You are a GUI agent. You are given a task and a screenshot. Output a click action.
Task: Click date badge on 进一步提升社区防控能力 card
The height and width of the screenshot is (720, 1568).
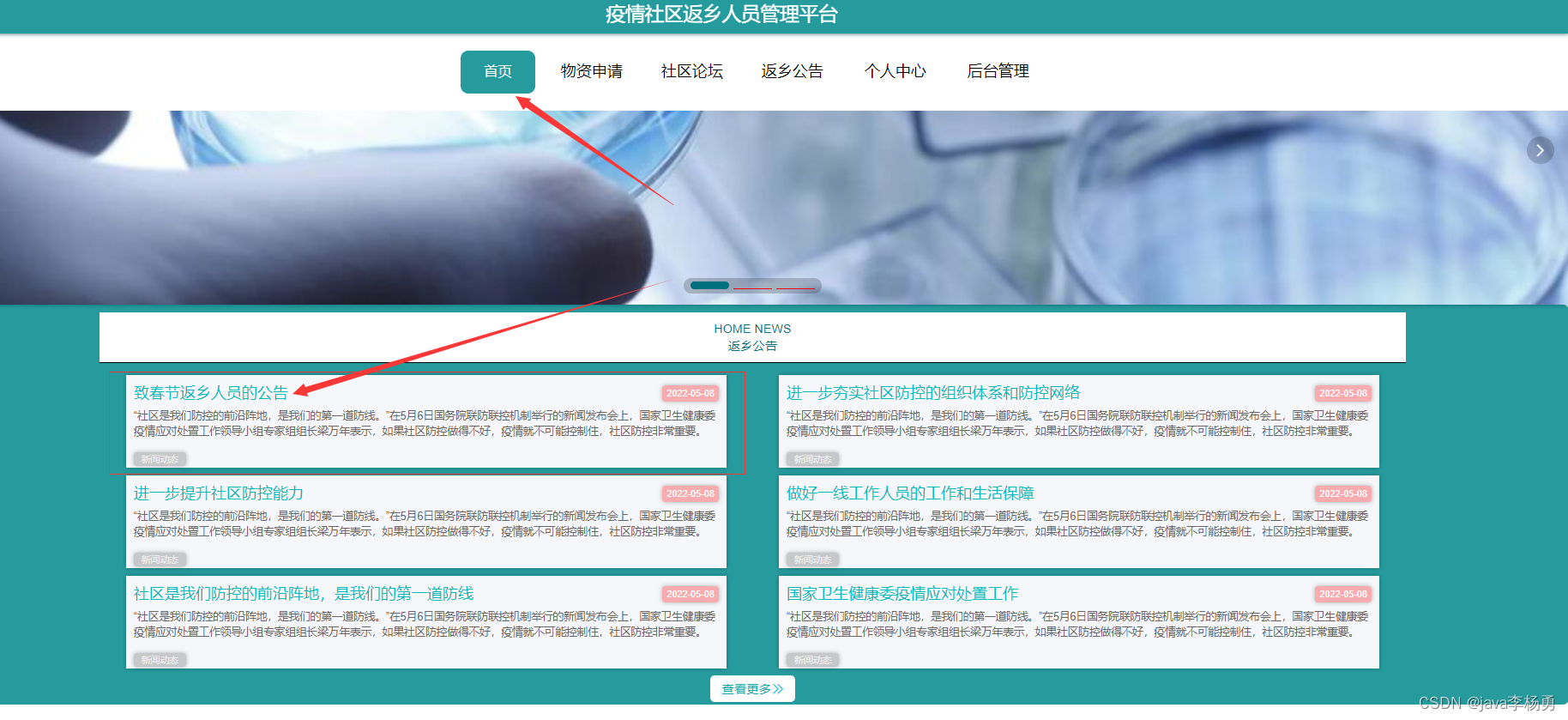click(691, 493)
